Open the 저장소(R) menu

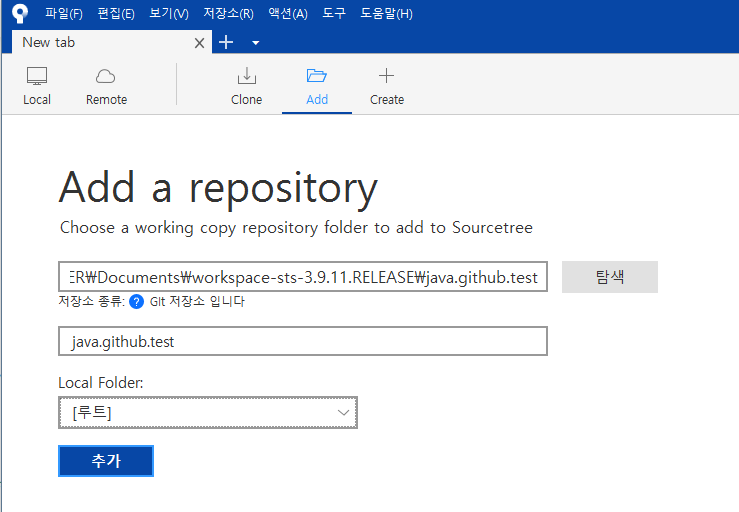pos(228,13)
